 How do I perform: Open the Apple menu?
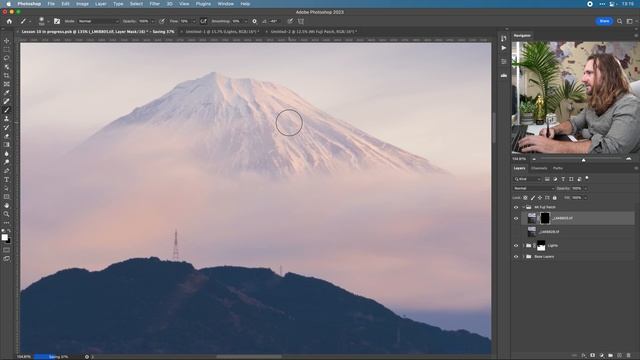pyautogui.click(x=8, y=4)
